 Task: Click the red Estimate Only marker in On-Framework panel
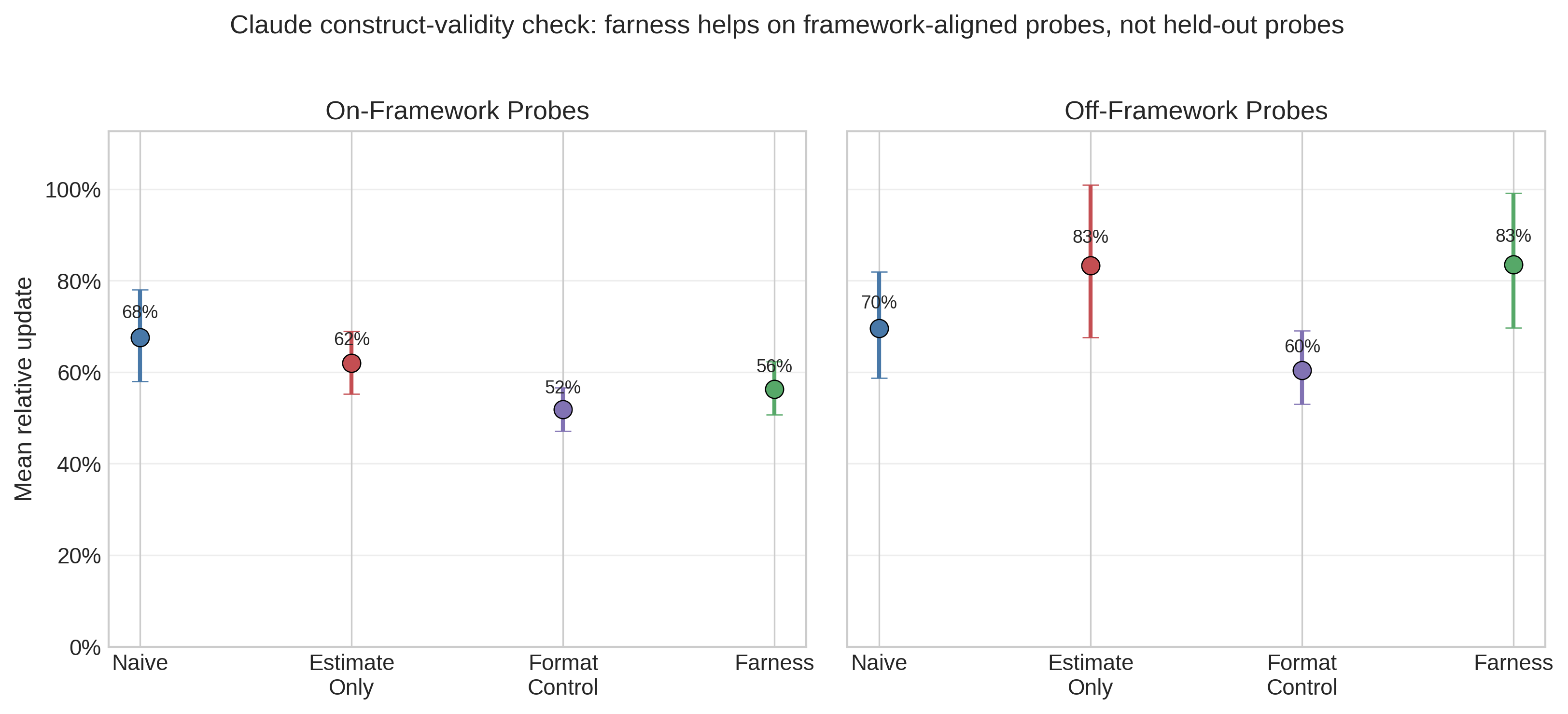coord(351,364)
